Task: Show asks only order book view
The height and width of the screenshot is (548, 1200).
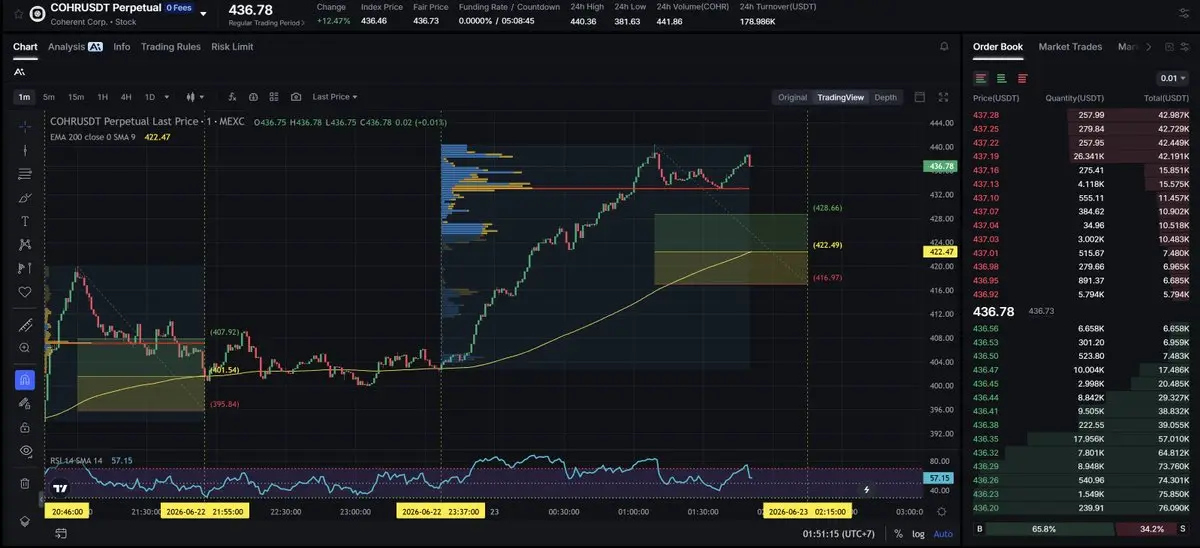Action: [x=1022, y=78]
